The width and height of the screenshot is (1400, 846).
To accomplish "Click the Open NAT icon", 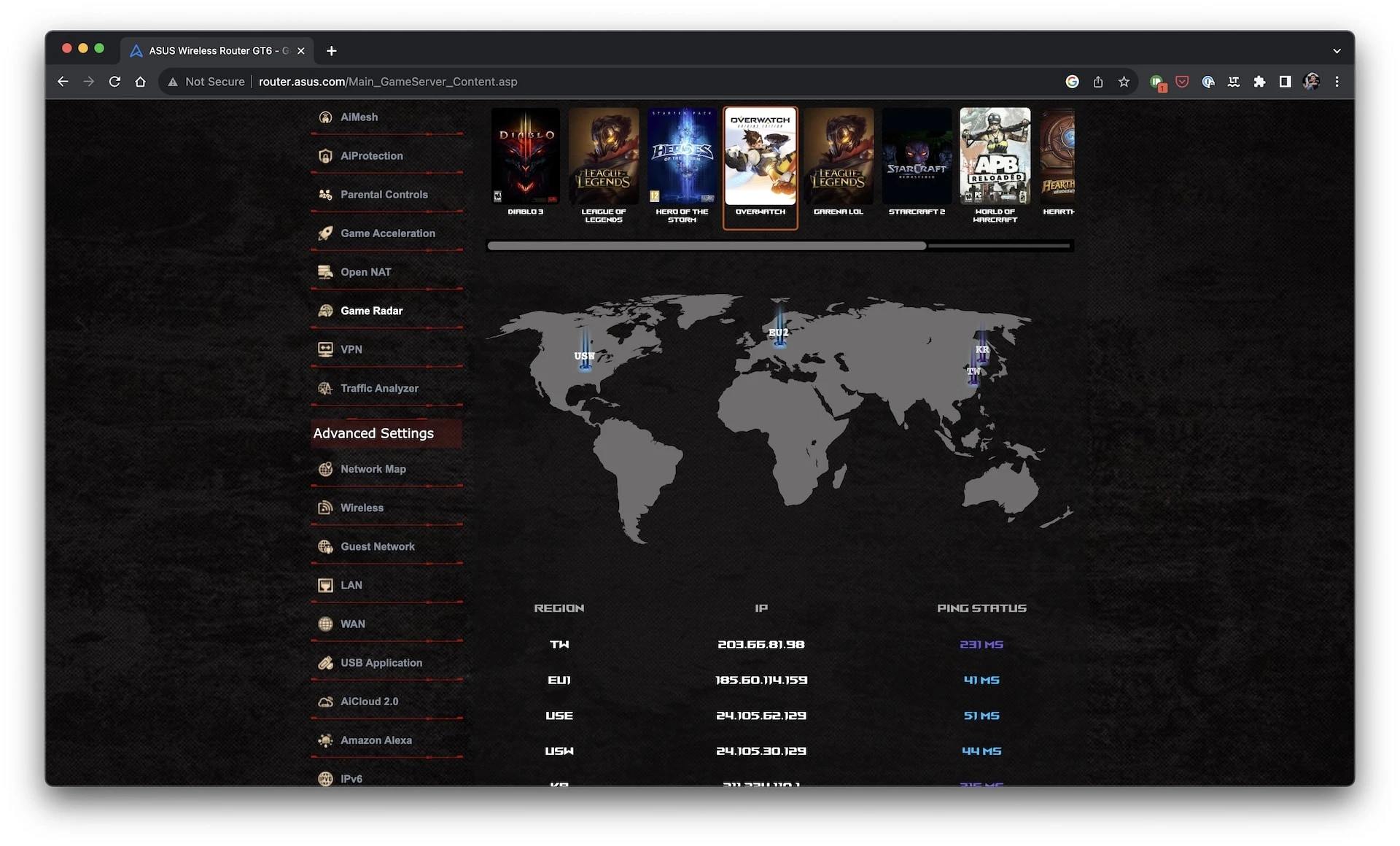I will (x=325, y=272).
